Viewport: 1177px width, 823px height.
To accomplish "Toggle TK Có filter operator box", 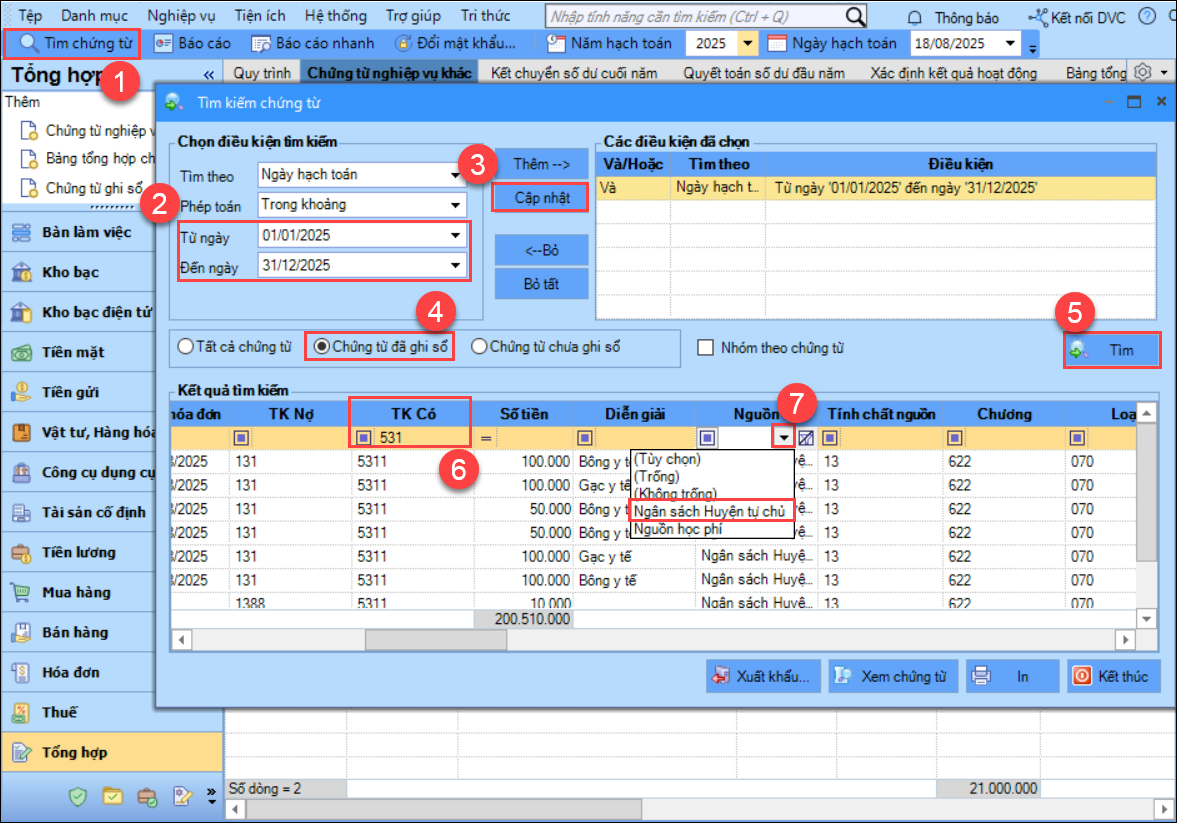I will coord(363,438).
